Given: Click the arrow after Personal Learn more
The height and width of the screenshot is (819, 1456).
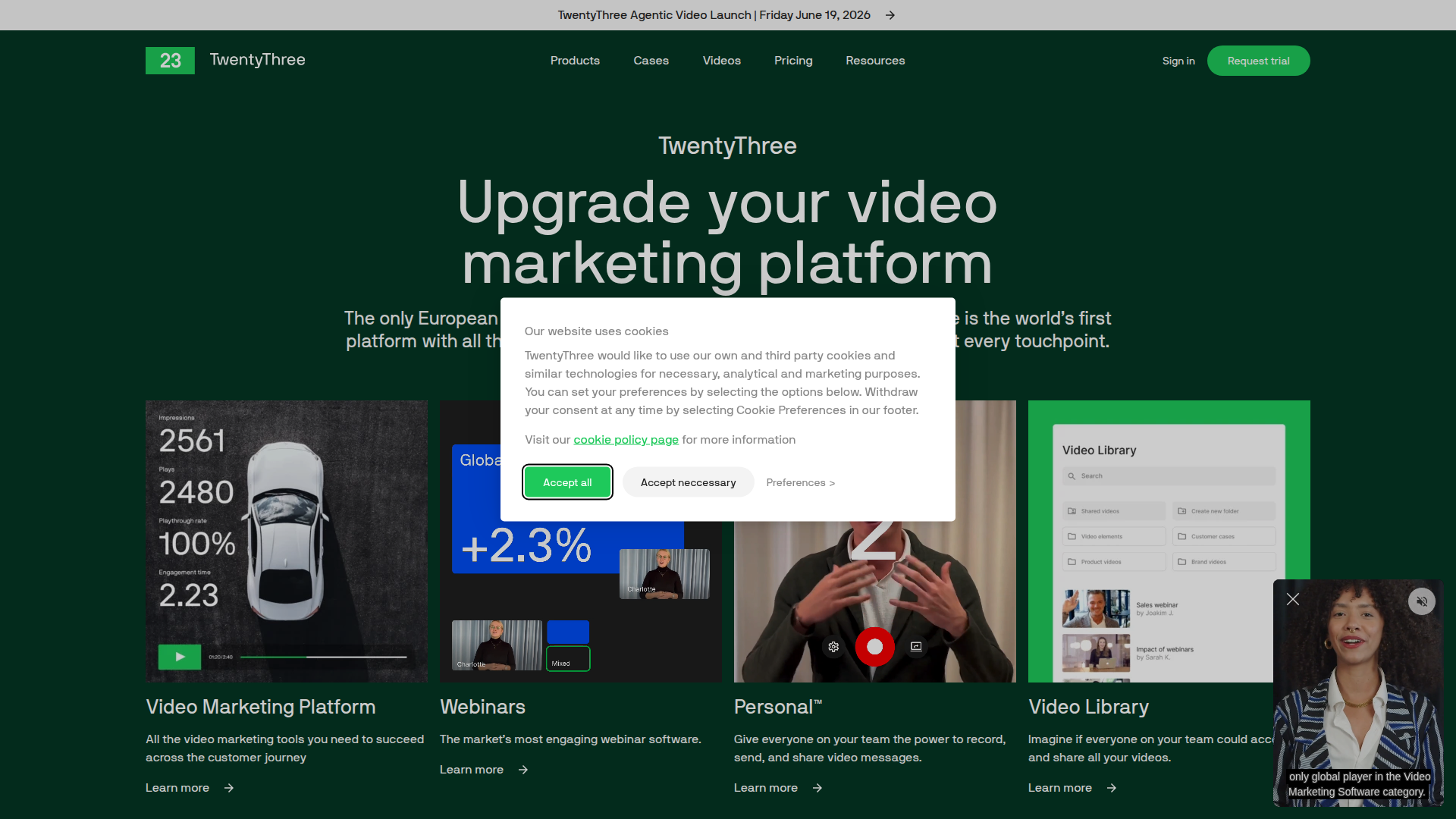Looking at the screenshot, I should (x=817, y=788).
